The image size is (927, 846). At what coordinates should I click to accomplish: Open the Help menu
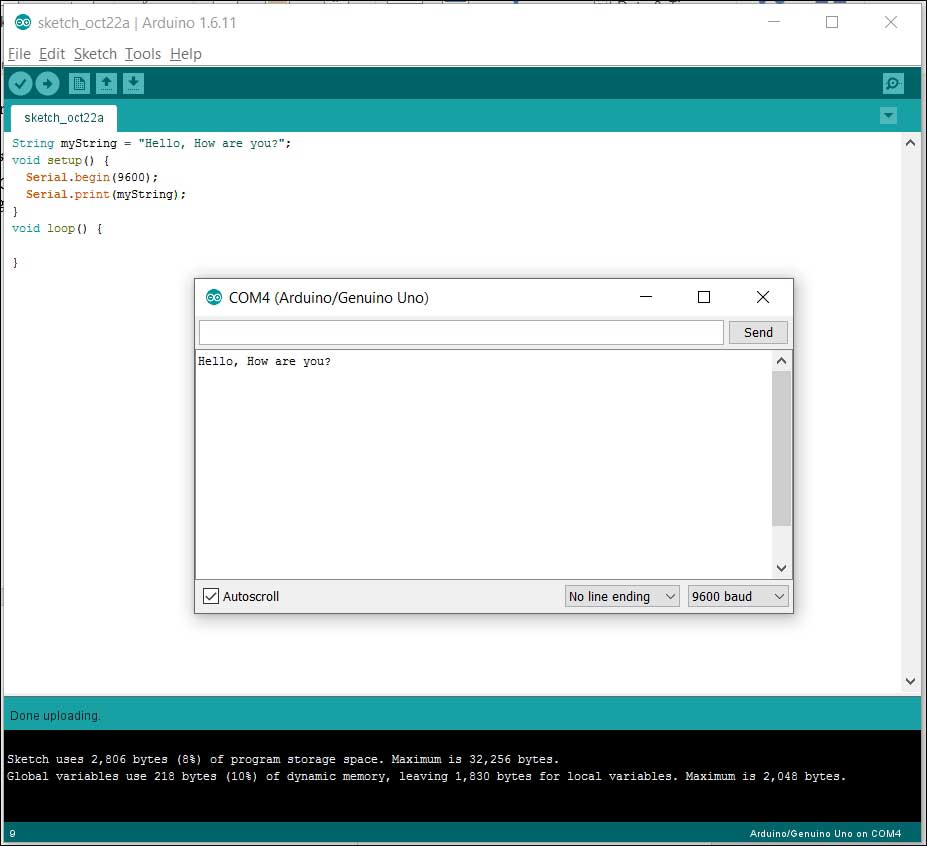click(x=185, y=54)
